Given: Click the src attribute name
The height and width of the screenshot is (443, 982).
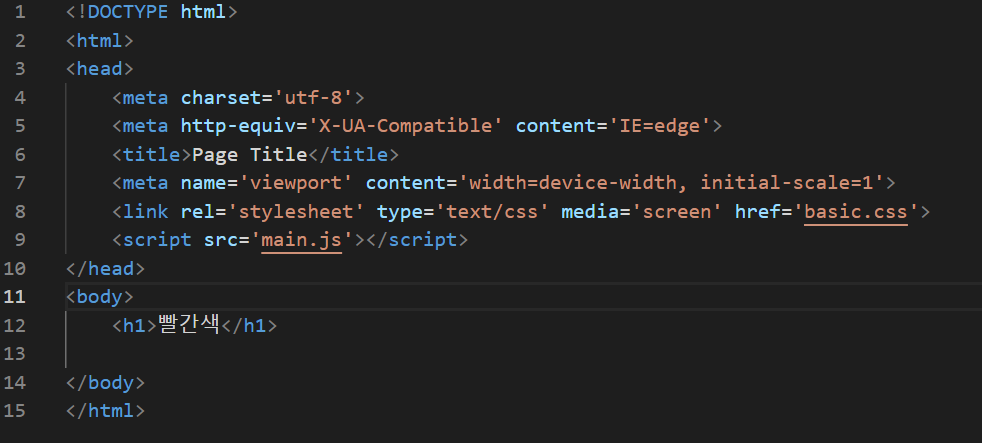Looking at the screenshot, I should [x=220, y=240].
